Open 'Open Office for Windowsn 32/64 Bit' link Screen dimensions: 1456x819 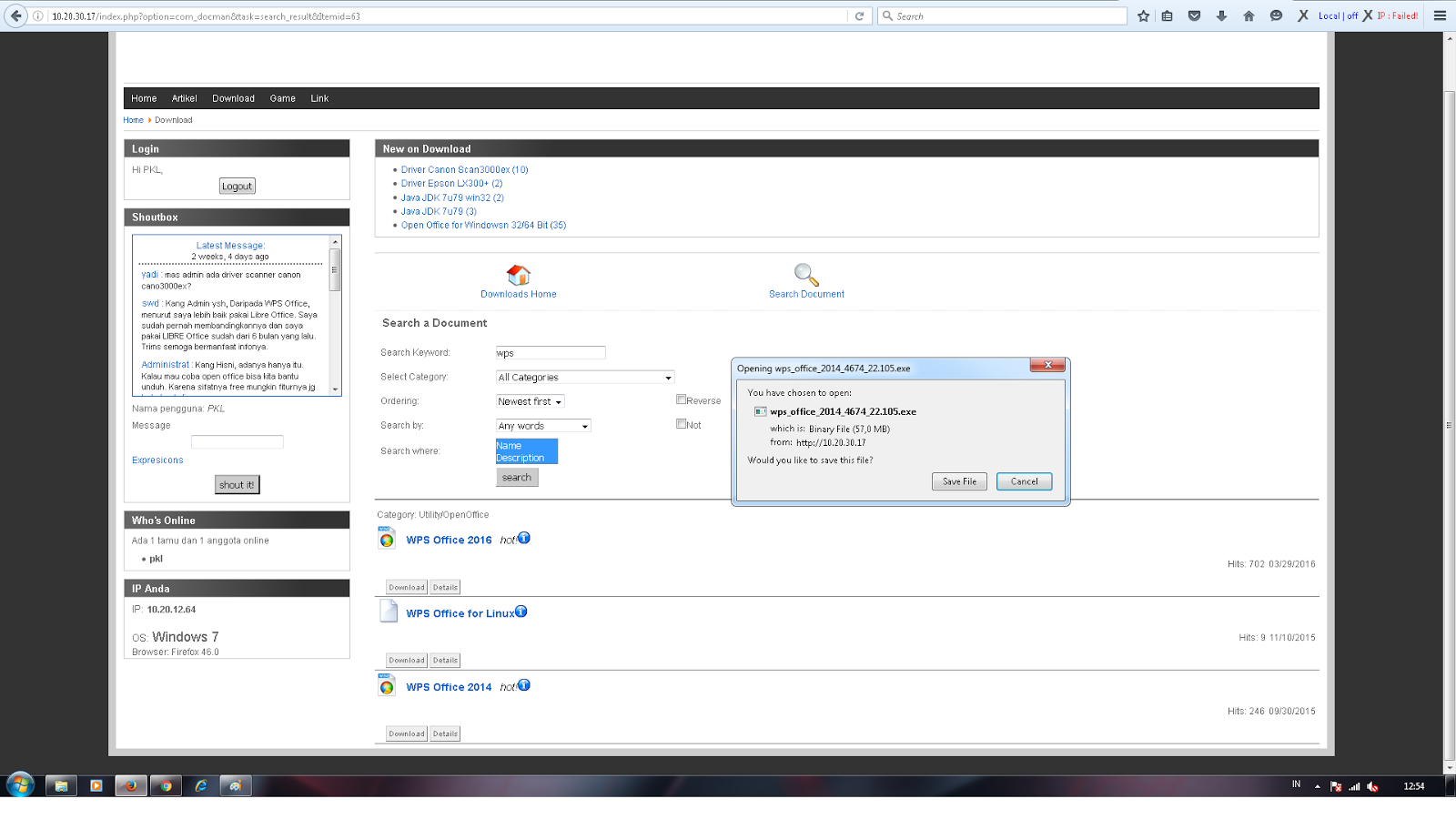point(483,225)
